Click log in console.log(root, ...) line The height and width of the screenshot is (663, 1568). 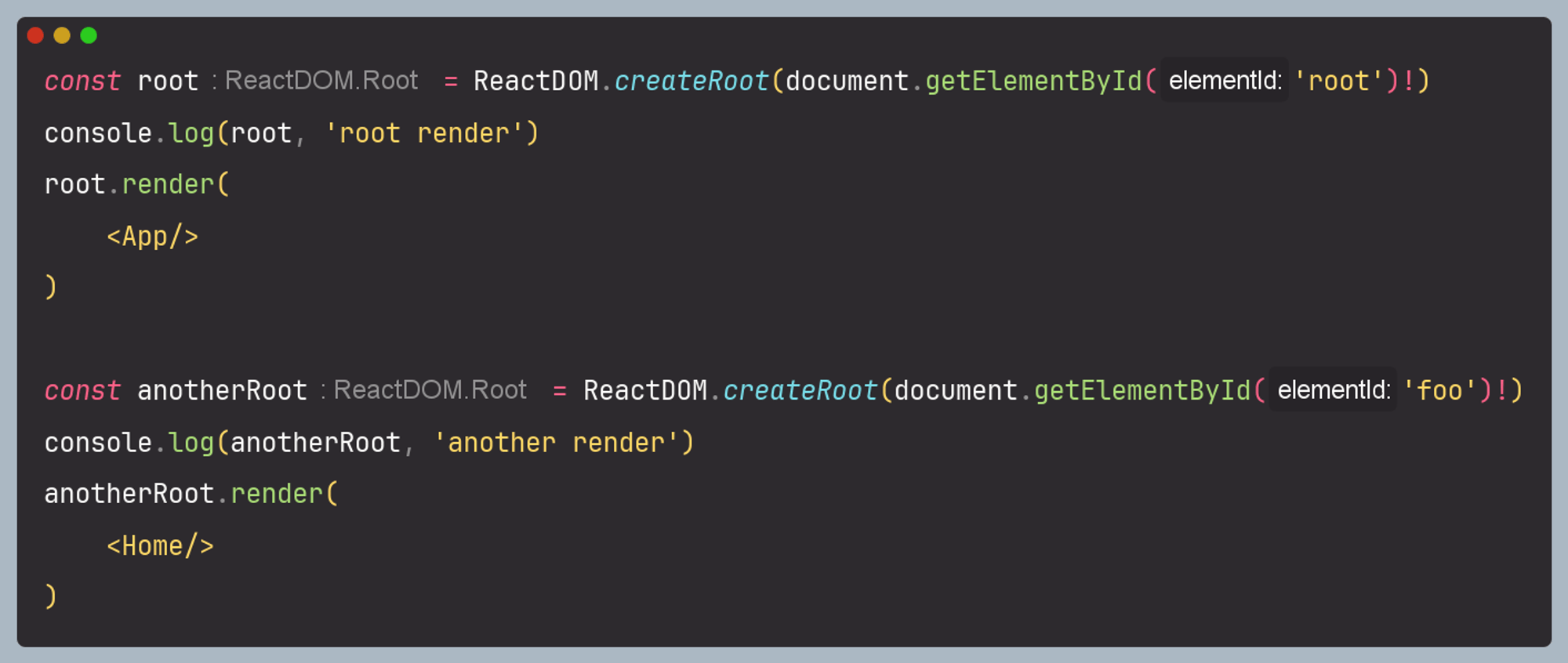(191, 133)
